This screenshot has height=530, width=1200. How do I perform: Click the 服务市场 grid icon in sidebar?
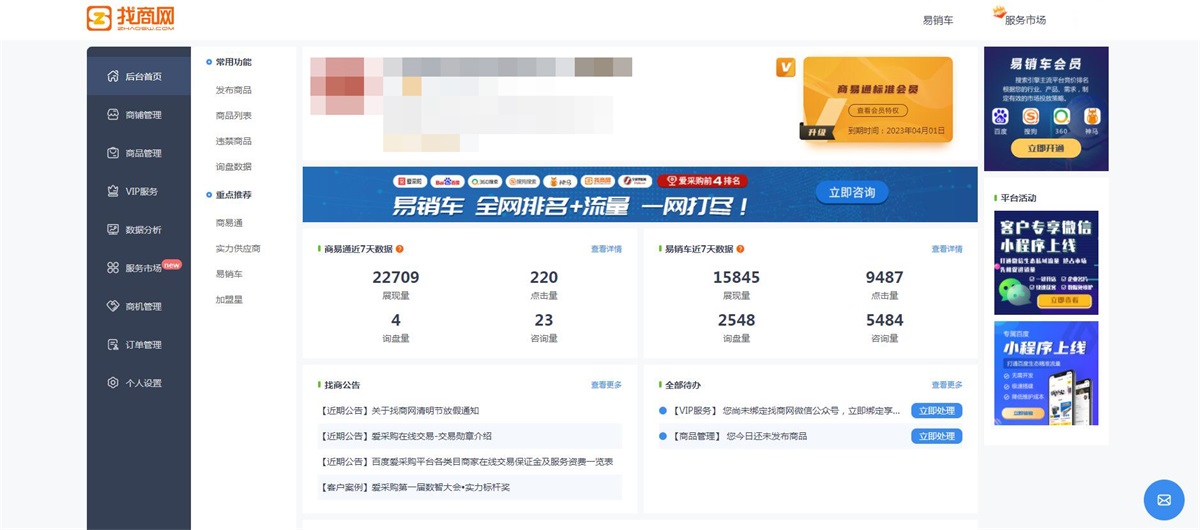pos(113,268)
